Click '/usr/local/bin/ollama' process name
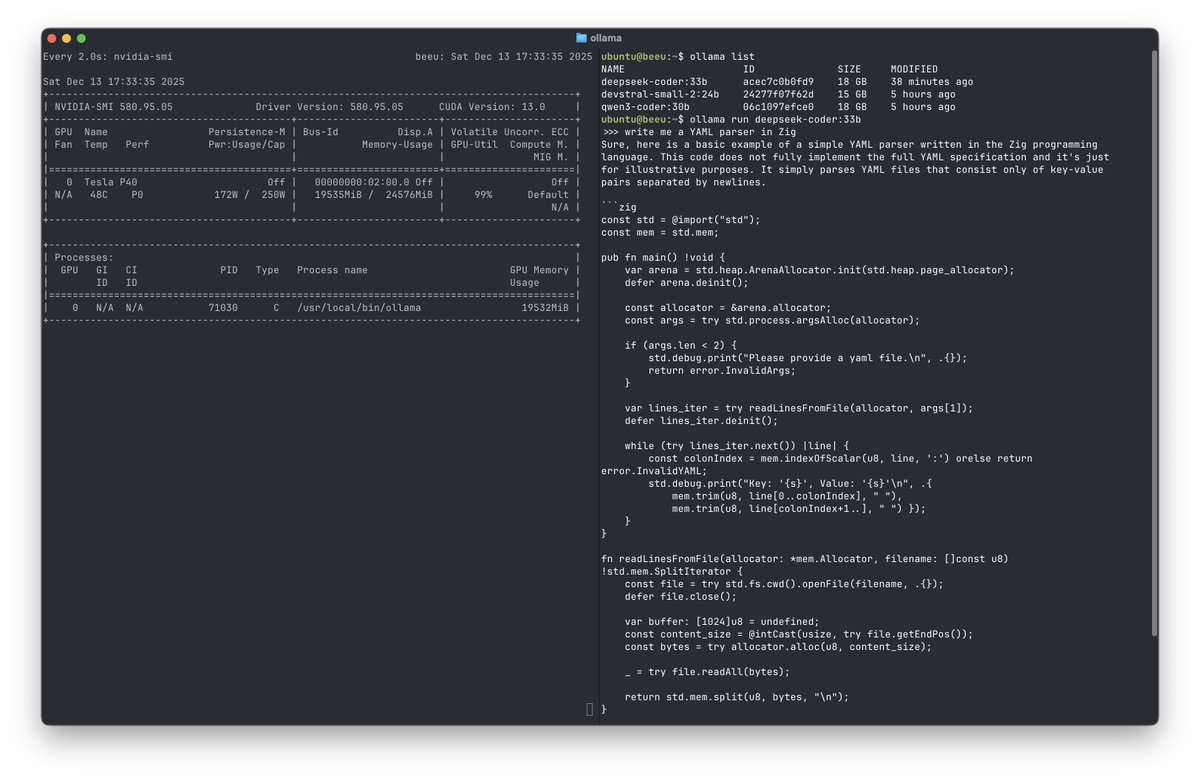1200x780 pixels. click(x=359, y=308)
